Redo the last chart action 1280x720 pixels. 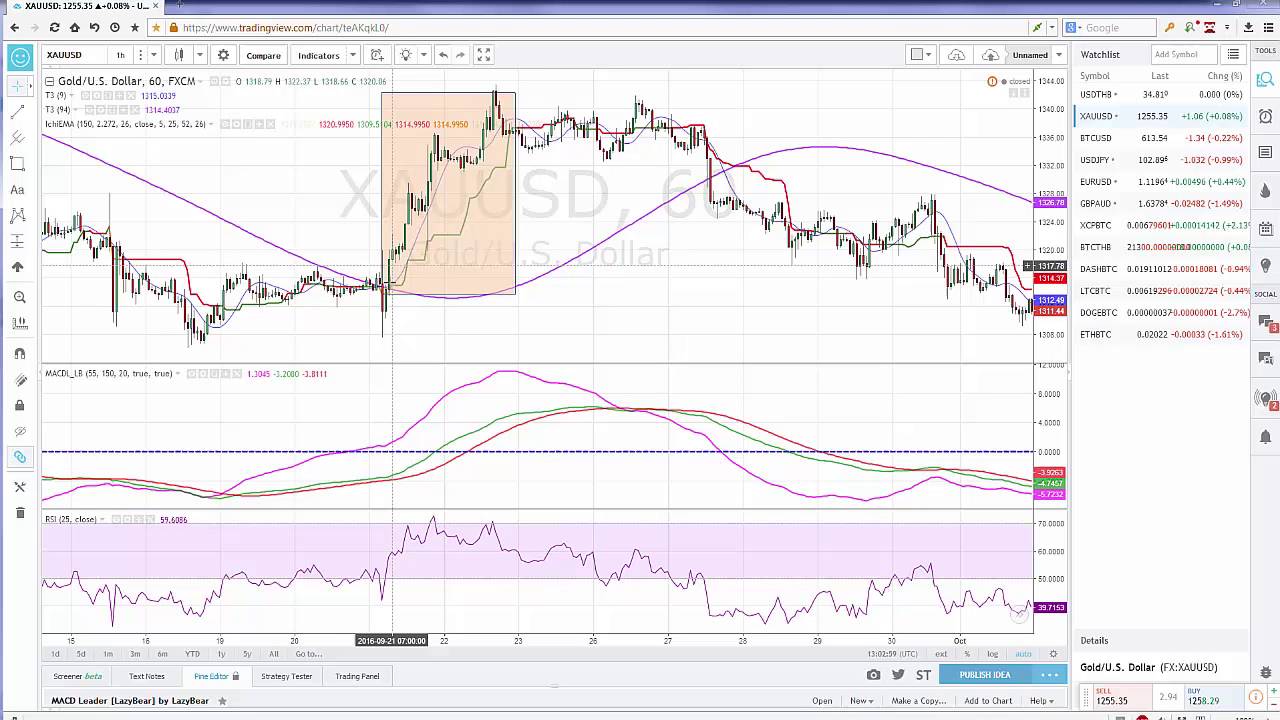(460, 55)
